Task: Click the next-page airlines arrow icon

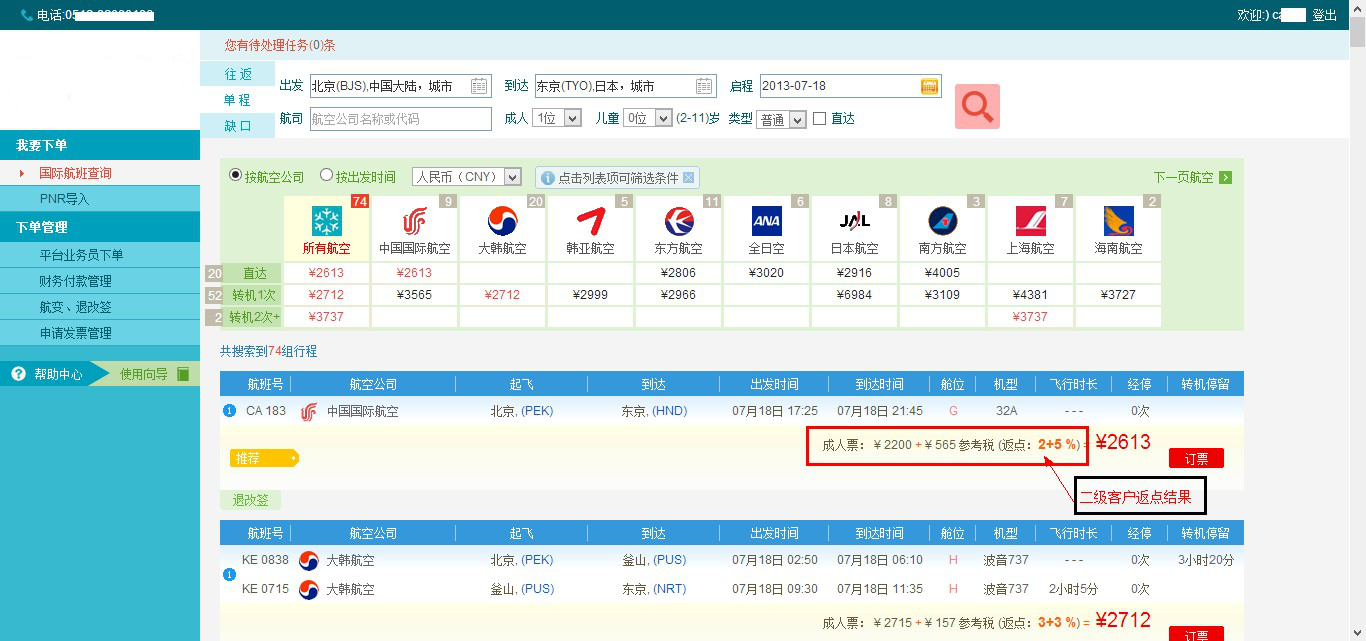Action: 1225,177
